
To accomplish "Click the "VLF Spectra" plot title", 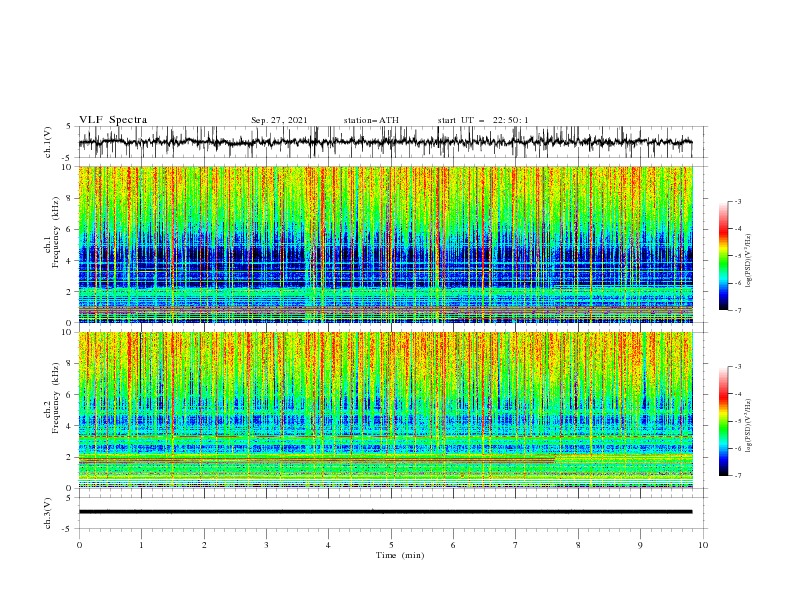I will coord(113,120).
